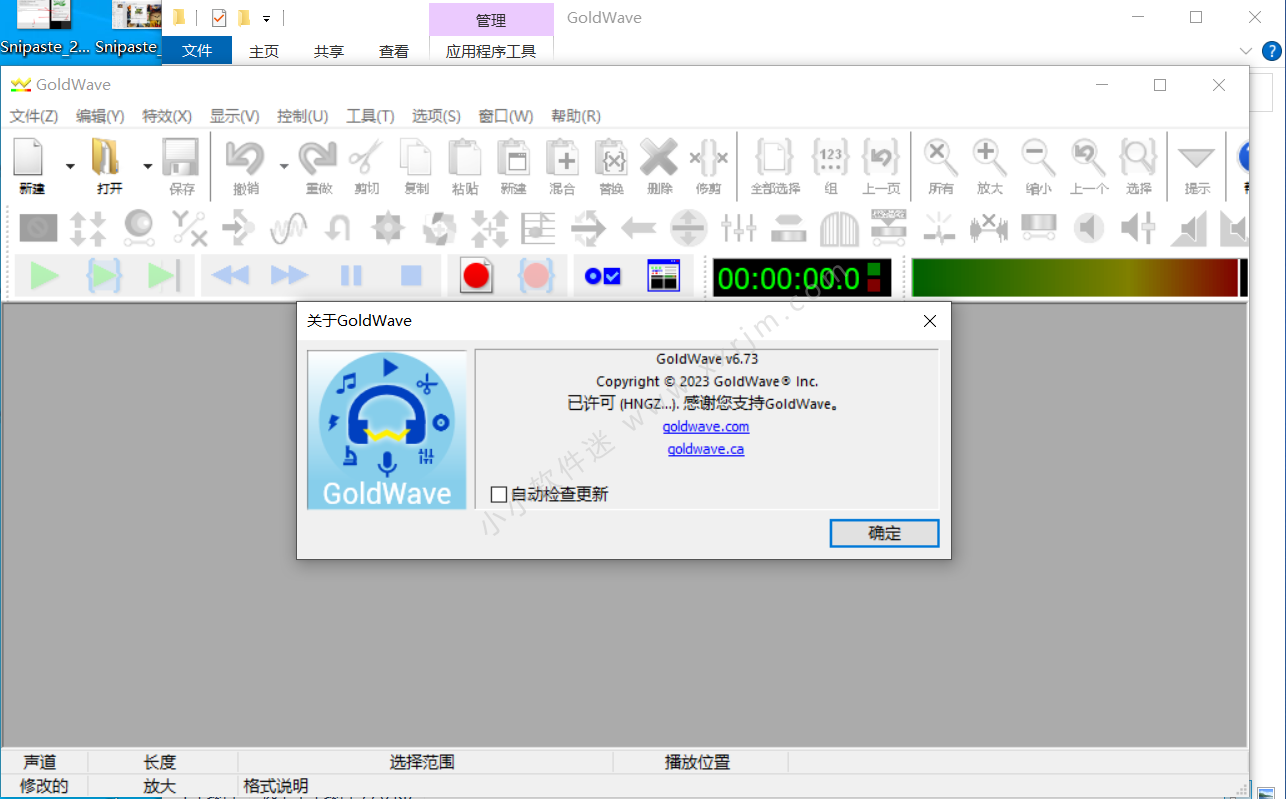
Task: Click the red record button
Action: tap(477, 276)
